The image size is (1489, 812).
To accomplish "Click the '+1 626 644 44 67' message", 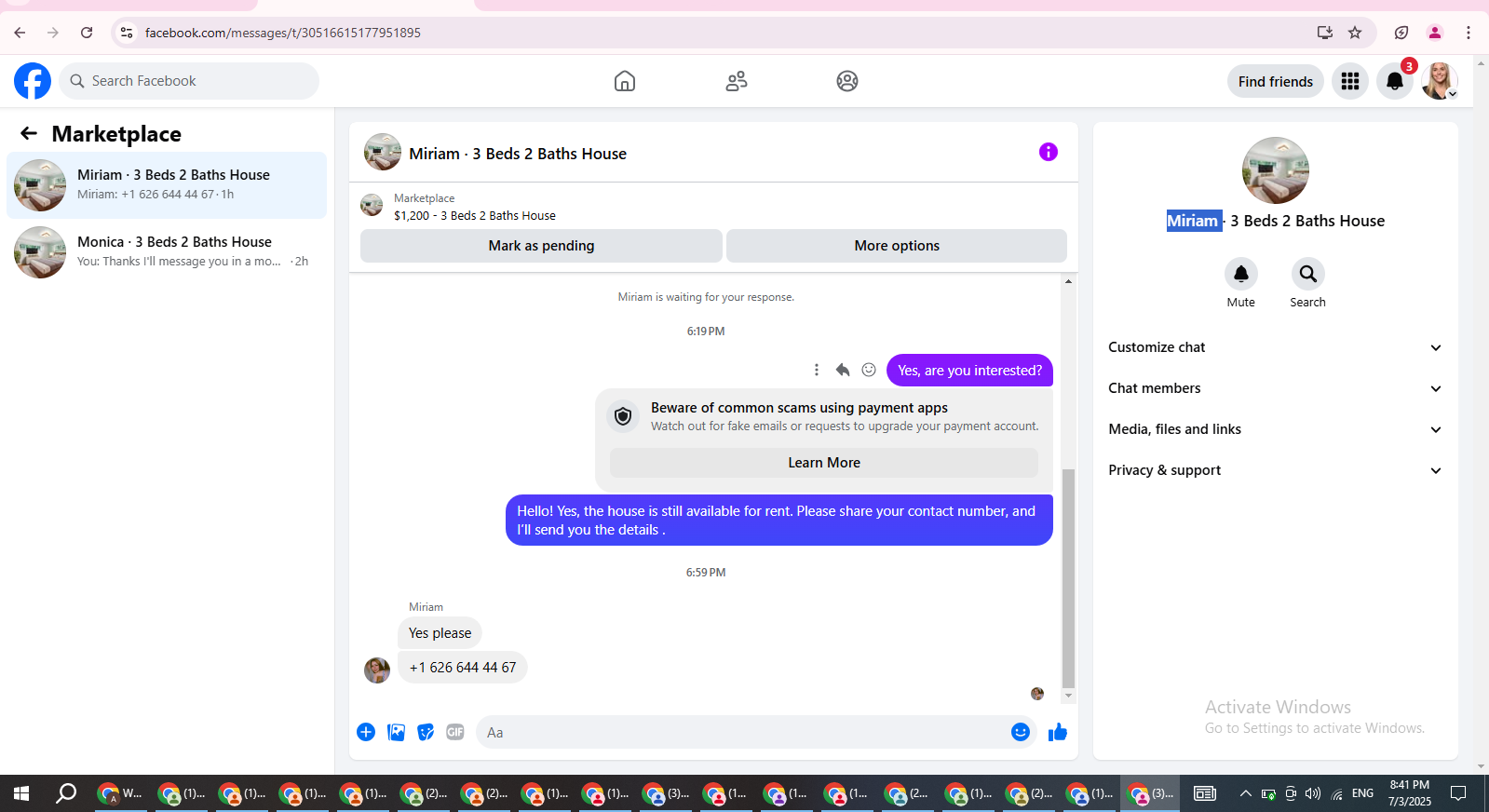I will pos(463,668).
